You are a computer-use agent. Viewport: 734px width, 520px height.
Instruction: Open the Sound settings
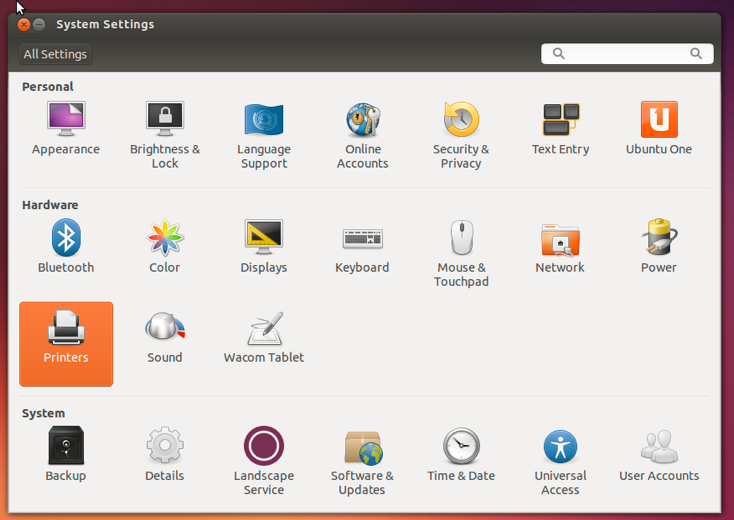point(165,337)
